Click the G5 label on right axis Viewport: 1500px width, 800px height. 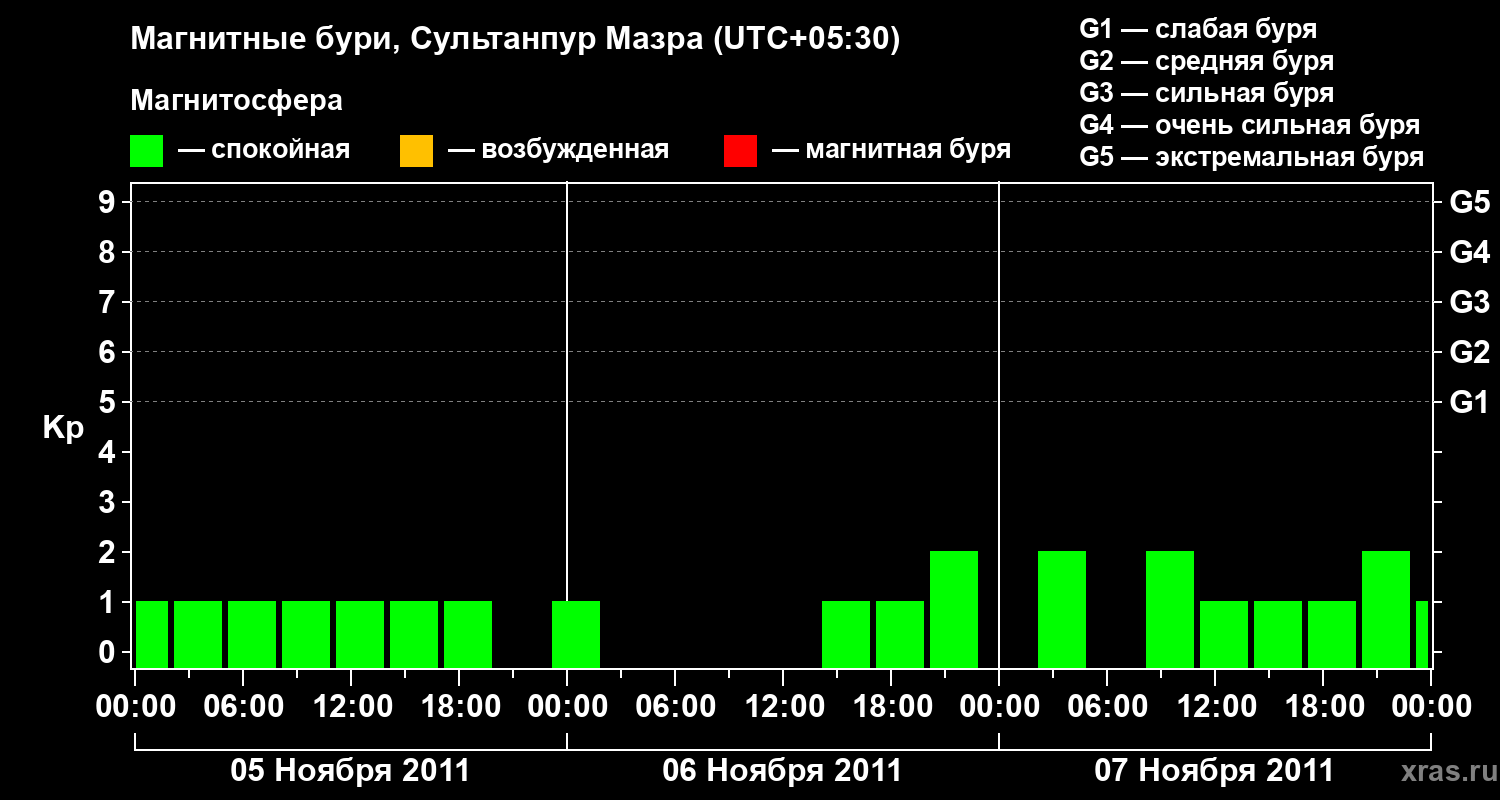(1469, 202)
